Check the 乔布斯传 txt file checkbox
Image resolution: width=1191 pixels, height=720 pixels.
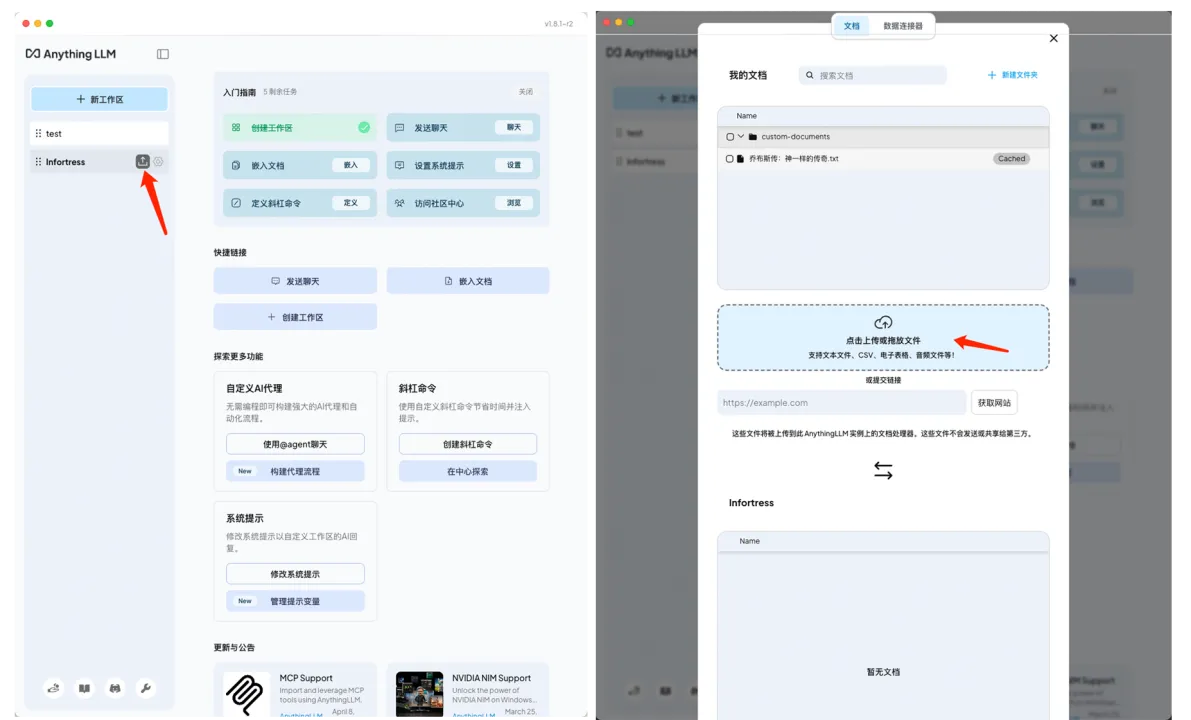pyautogui.click(x=730, y=159)
